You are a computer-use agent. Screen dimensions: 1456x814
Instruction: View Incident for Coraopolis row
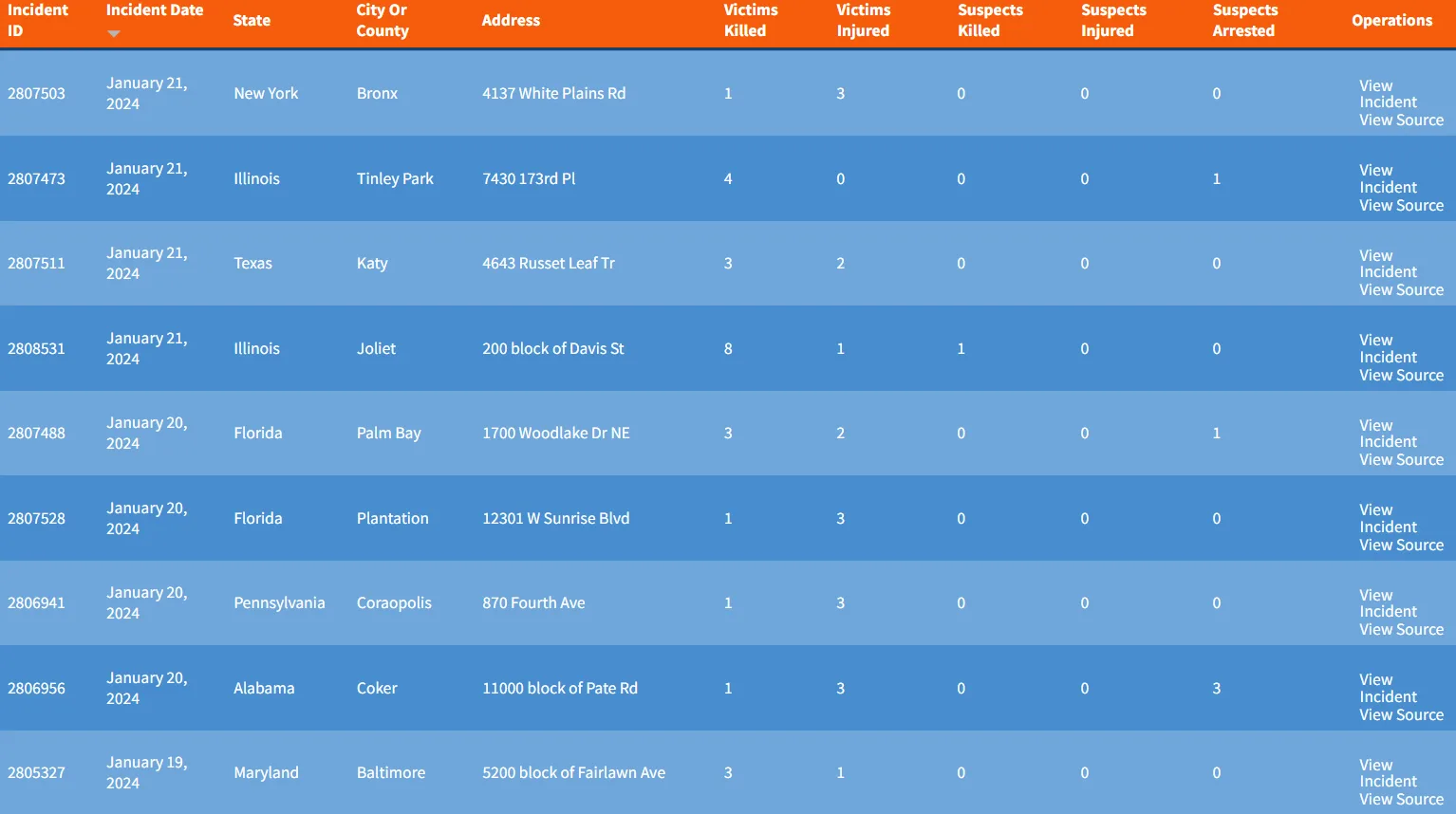click(x=1388, y=603)
